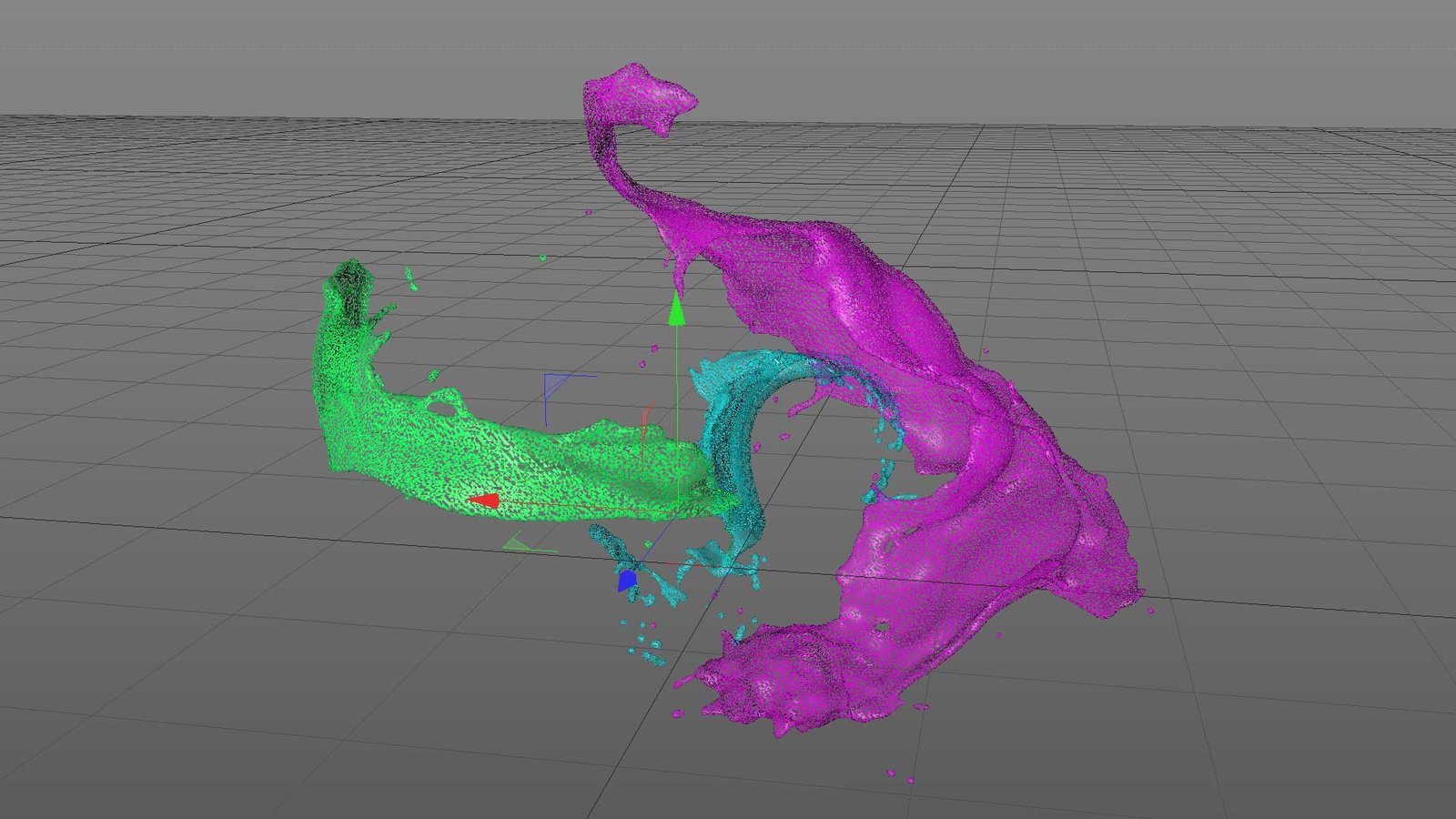Click the small hole in lower magenta mesh
Image resolution: width=1456 pixels, height=819 pixels.
coord(882,626)
